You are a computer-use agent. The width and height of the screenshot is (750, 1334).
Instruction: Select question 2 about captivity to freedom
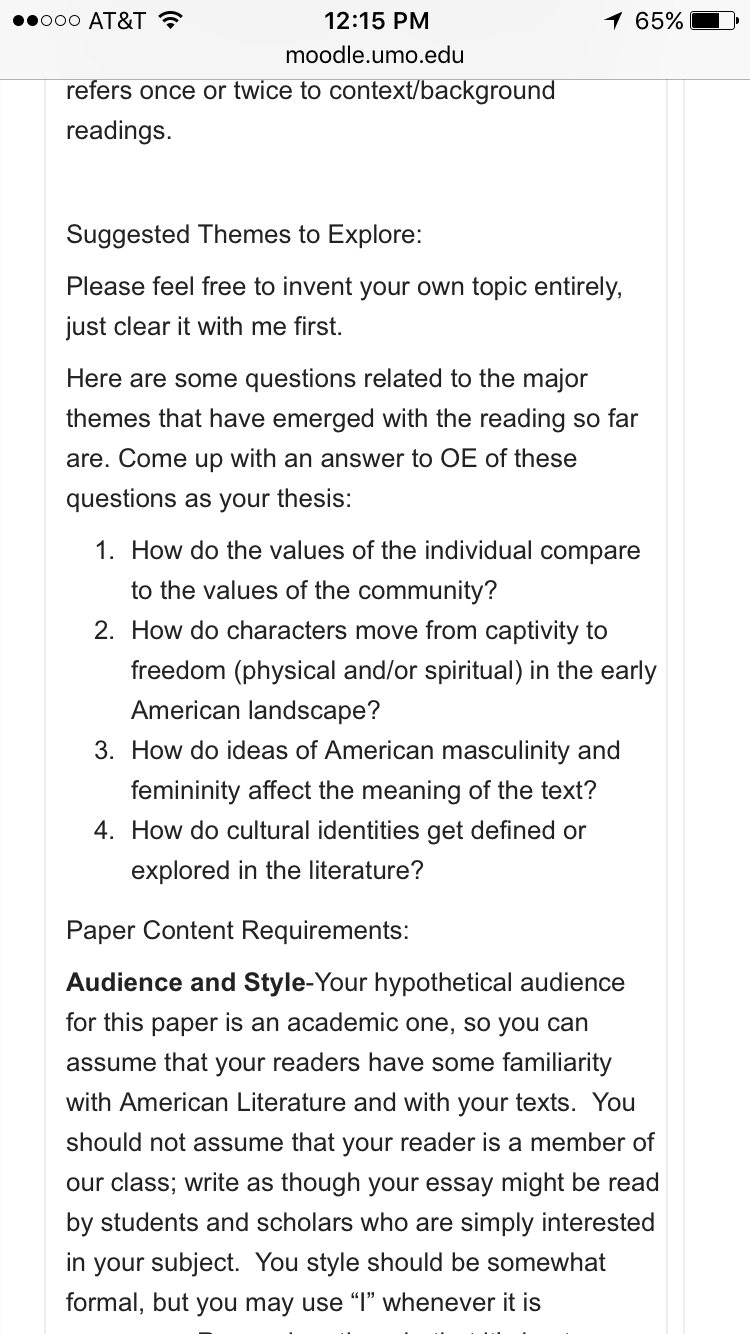[x=393, y=670]
